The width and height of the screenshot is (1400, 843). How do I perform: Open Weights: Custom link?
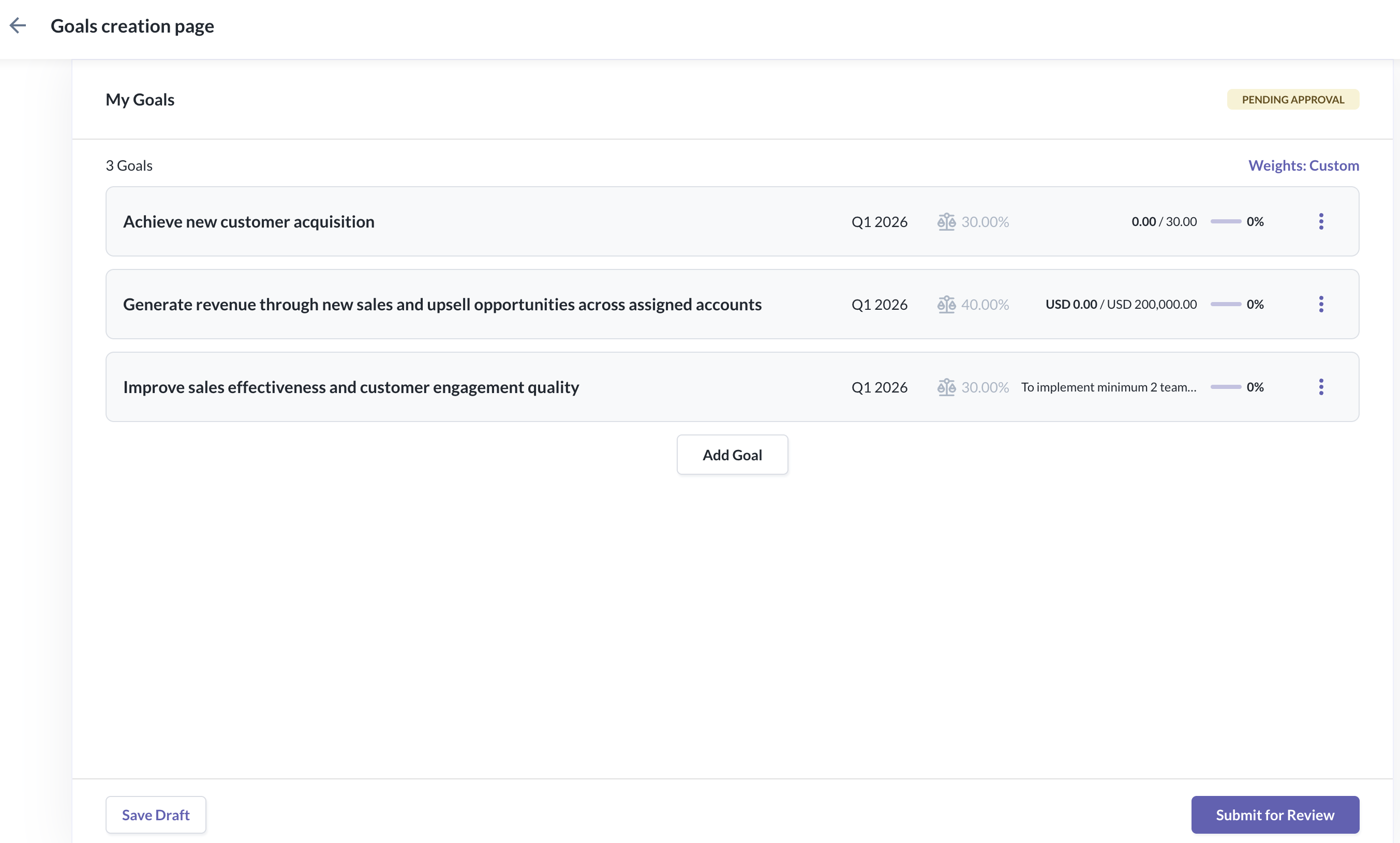1303,165
